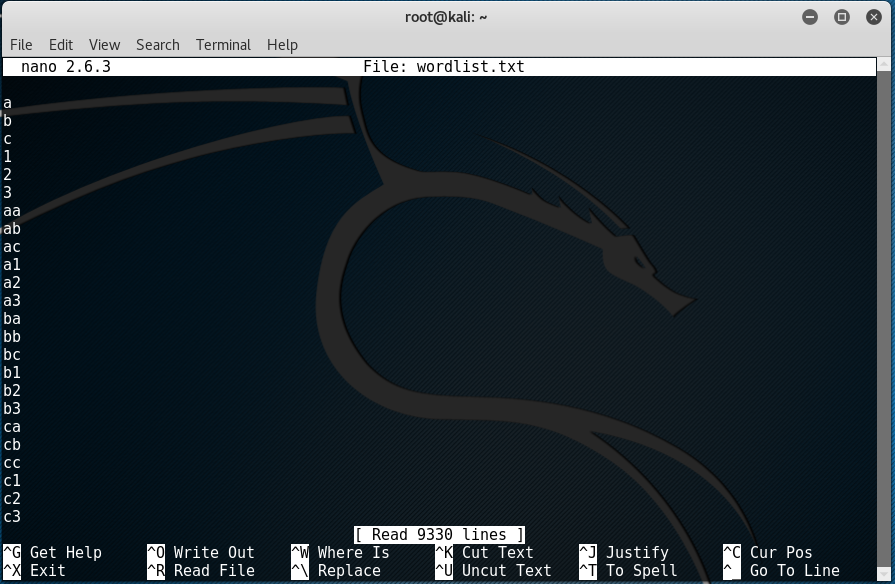The height and width of the screenshot is (584, 895).
Task: Open the Terminal menu
Action: point(222,45)
